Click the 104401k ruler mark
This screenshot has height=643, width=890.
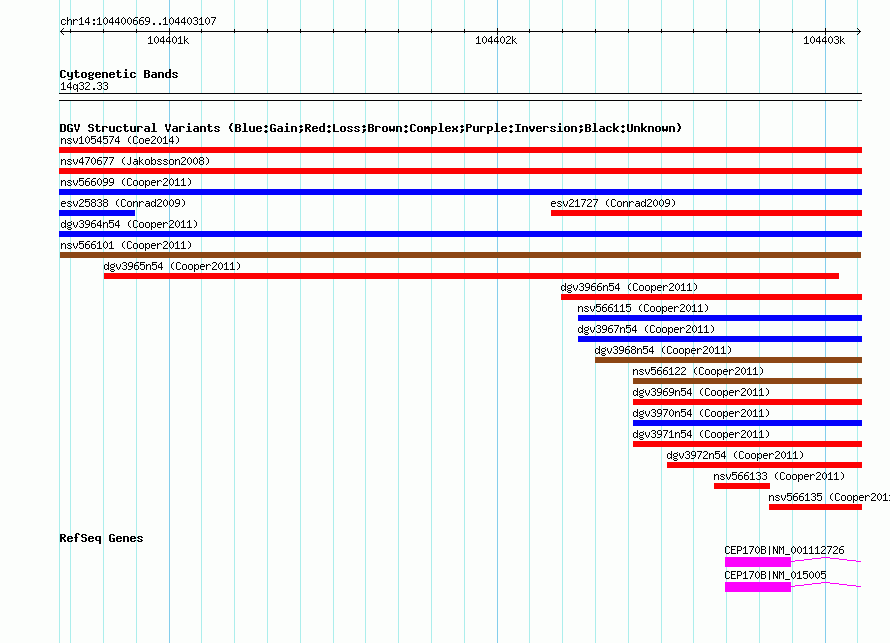(x=168, y=40)
